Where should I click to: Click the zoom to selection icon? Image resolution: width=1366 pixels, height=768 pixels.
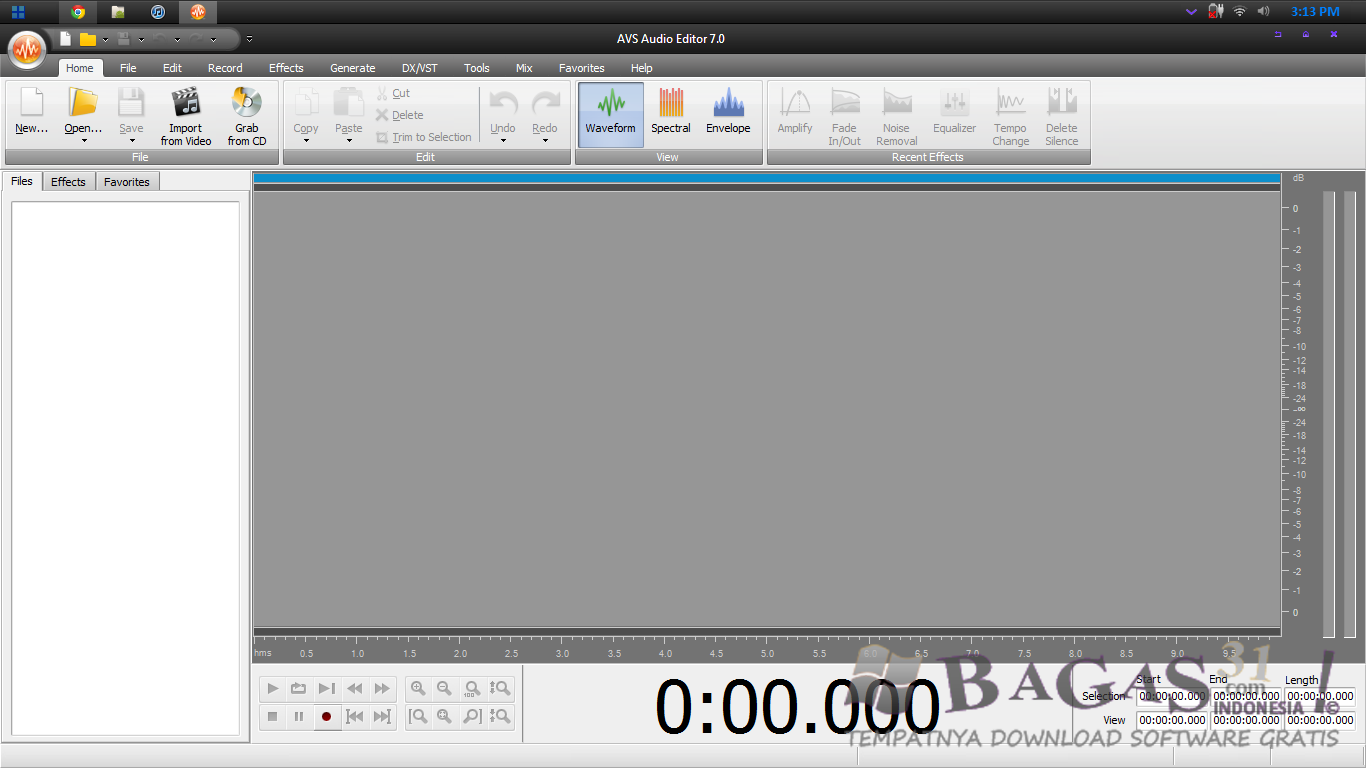tap(445, 716)
